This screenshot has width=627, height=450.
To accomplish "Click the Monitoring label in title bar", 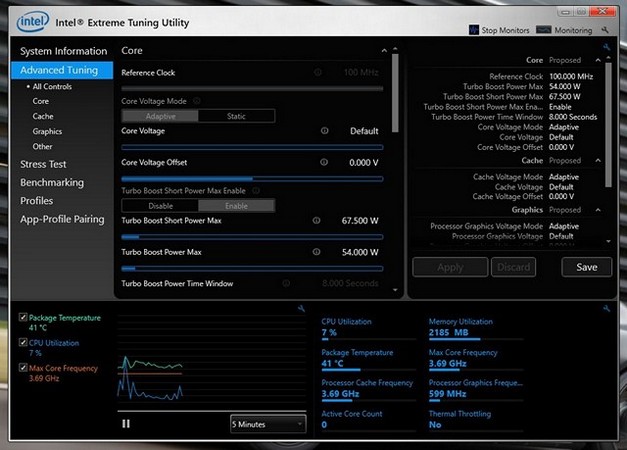I will point(573,30).
